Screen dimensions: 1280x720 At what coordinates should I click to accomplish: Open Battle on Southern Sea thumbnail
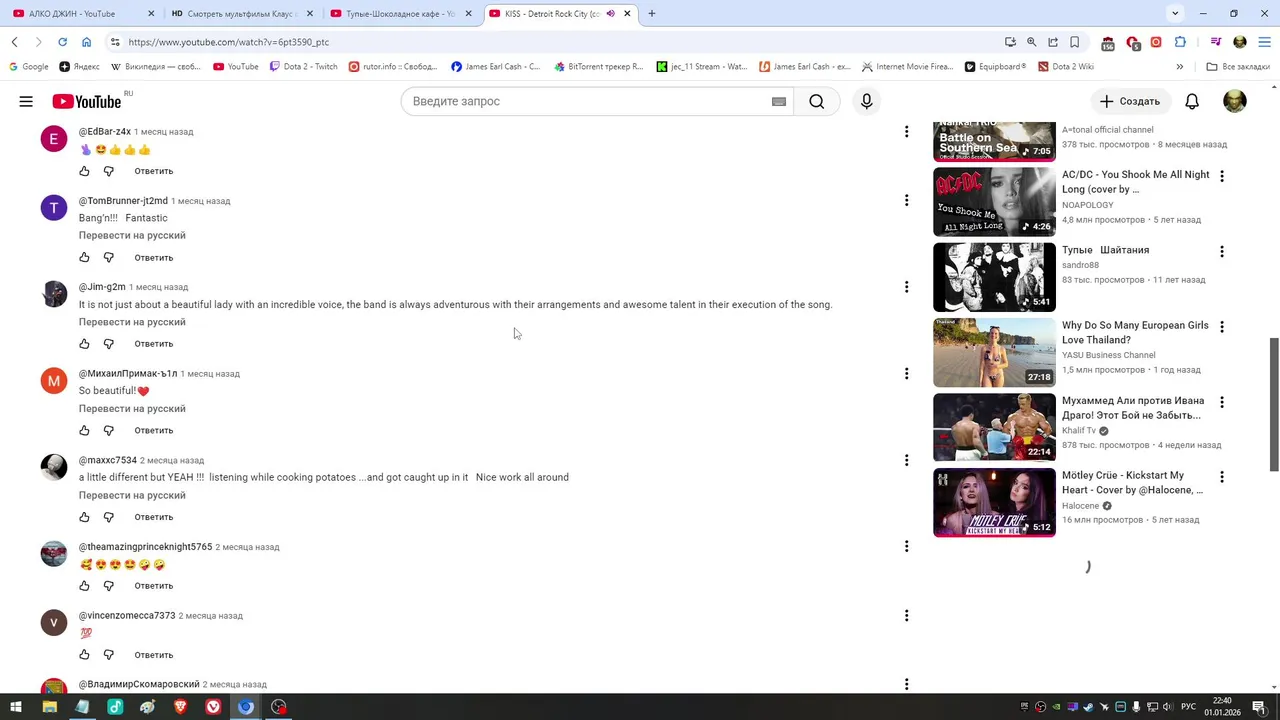[994, 141]
